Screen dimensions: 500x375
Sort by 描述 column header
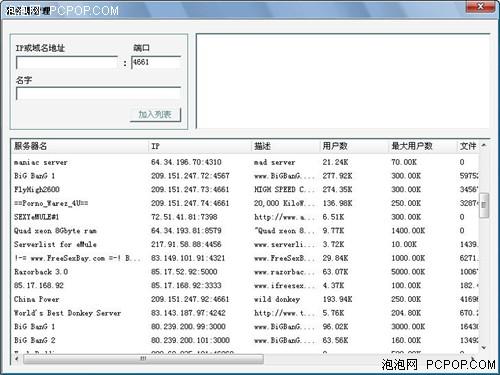pos(285,146)
